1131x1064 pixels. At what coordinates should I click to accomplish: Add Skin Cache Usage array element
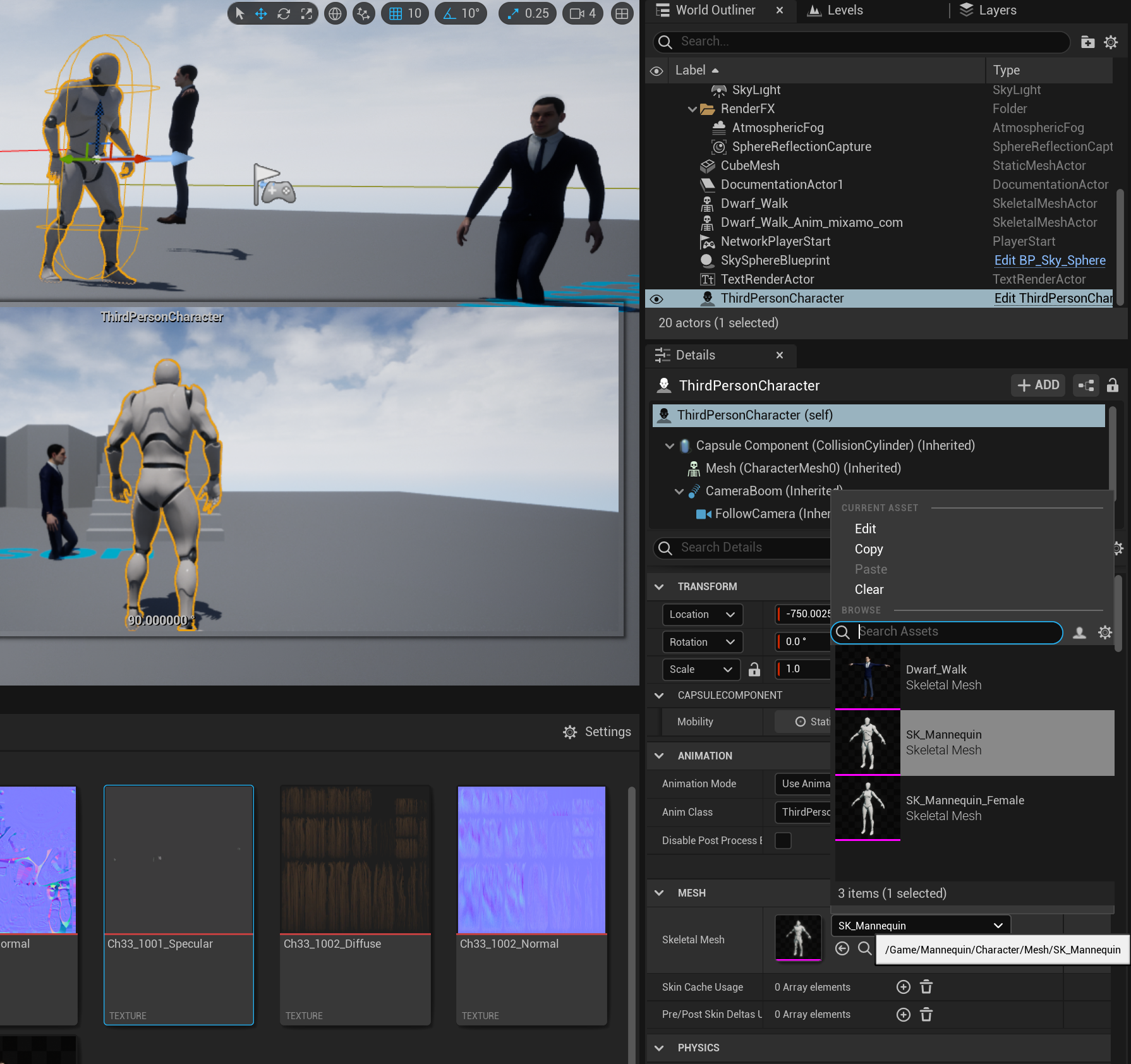coord(903,987)
